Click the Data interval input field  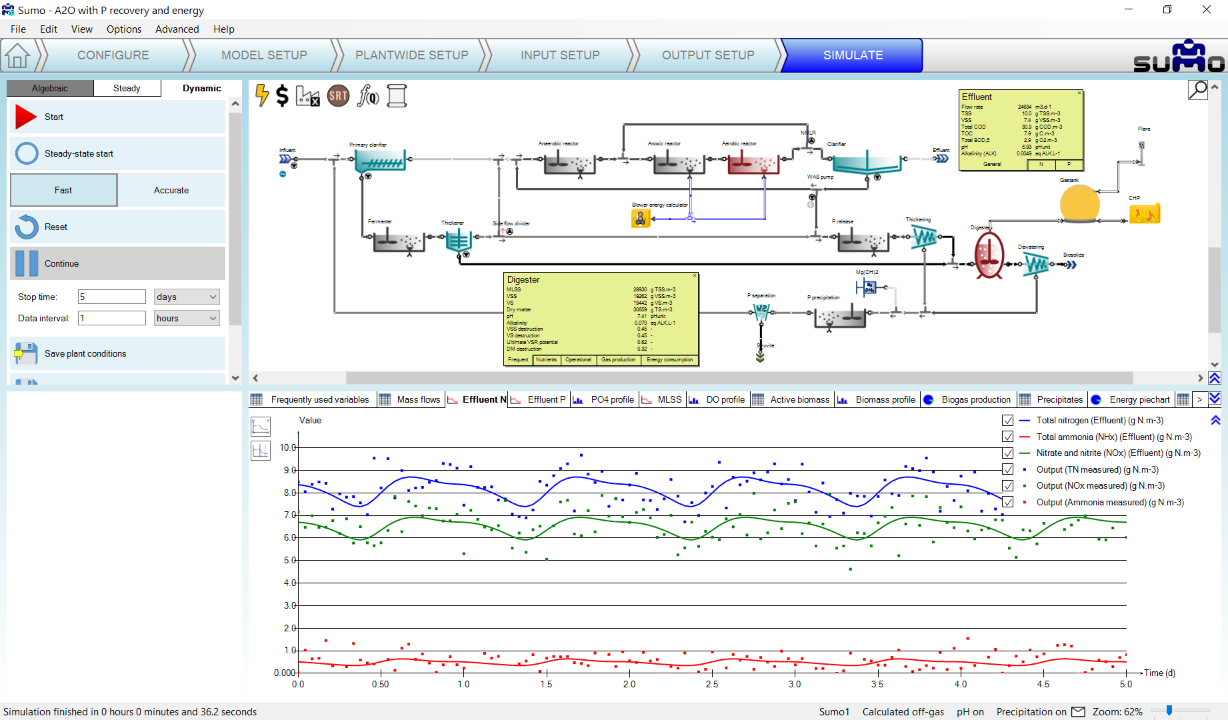coord(112,318)
